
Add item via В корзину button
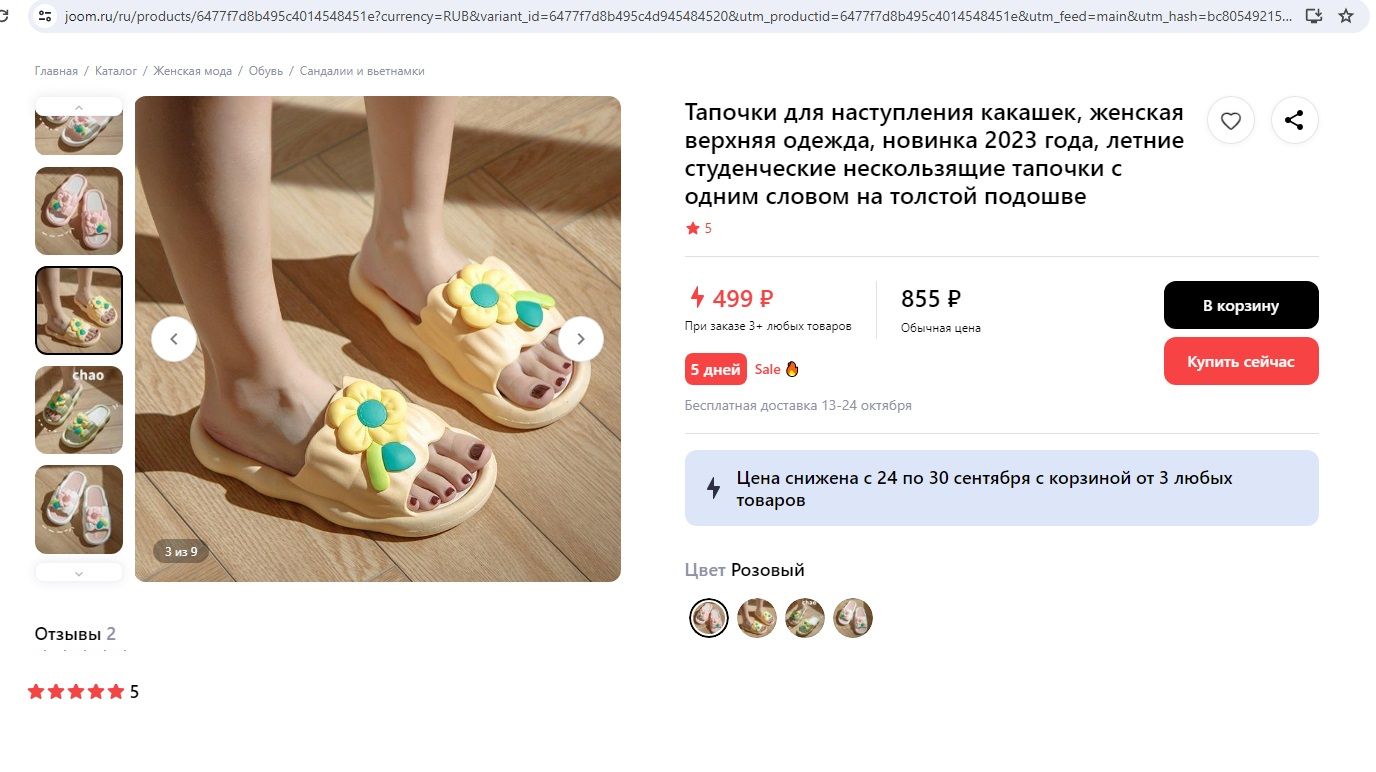[x=1240, y=305]
